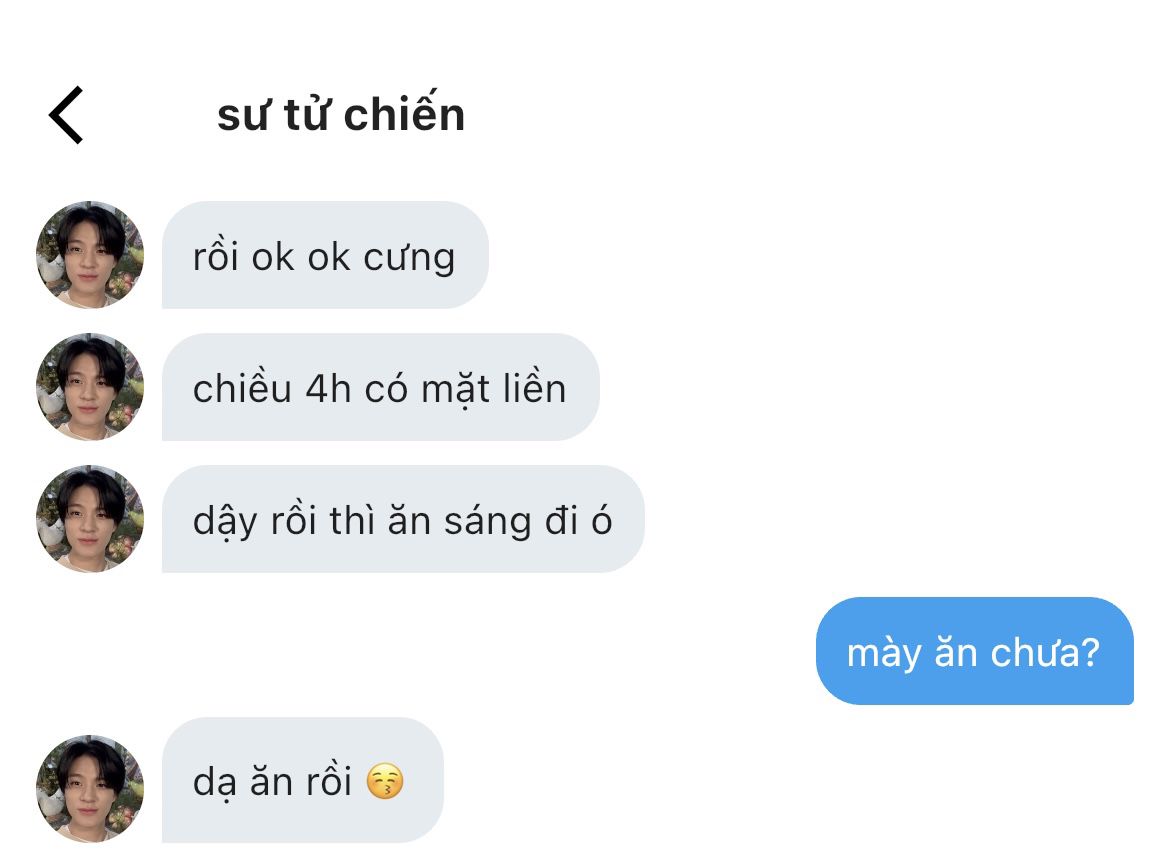Tap avatar next to the "dạ ăn rồi" message
The image size is (1169, 855).
[90, 788]
